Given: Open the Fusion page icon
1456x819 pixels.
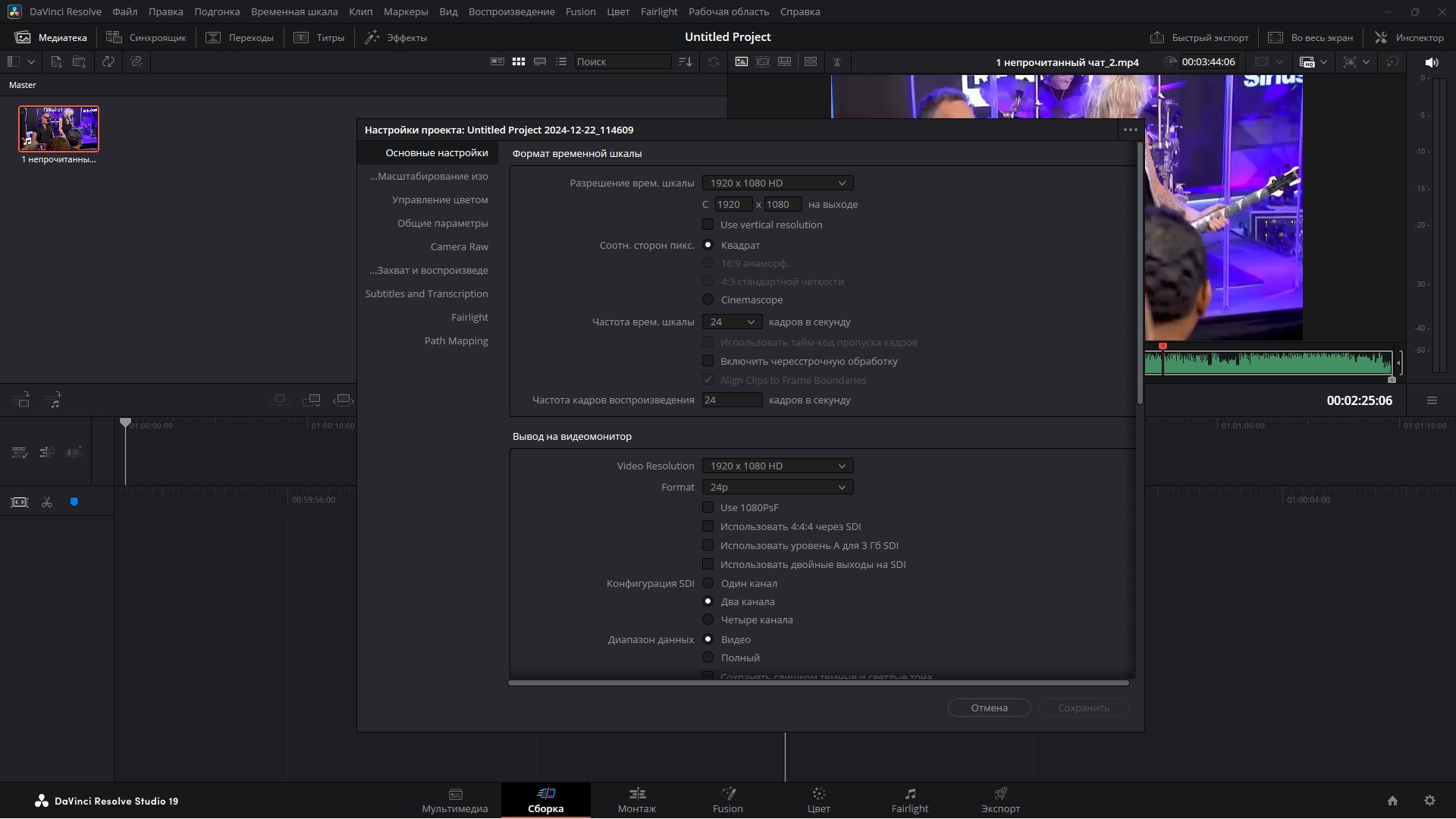Looking at the screenshot, I should [x=728, y=794].
